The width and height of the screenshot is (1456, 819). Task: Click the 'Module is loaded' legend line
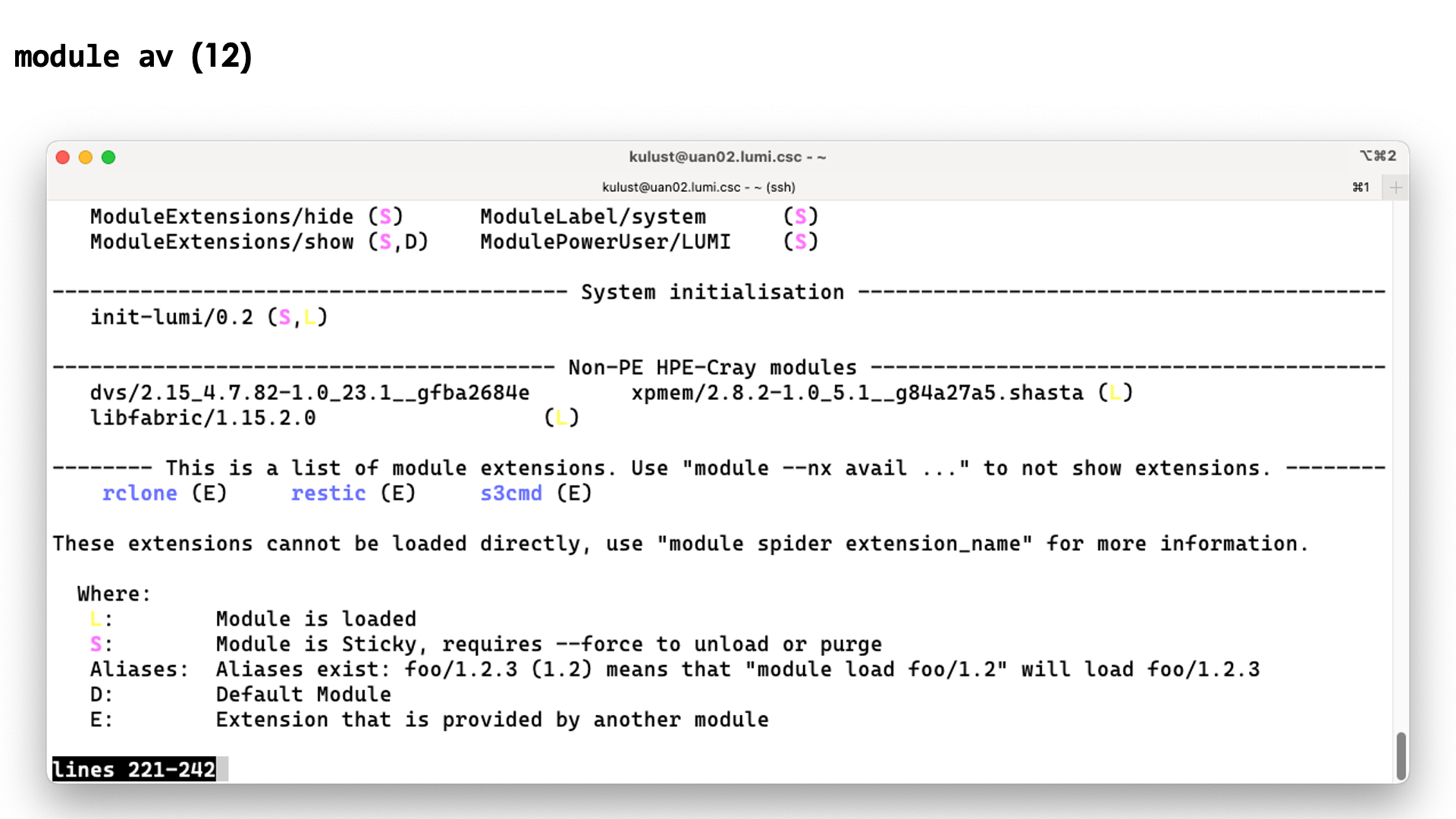click(316, 619)
